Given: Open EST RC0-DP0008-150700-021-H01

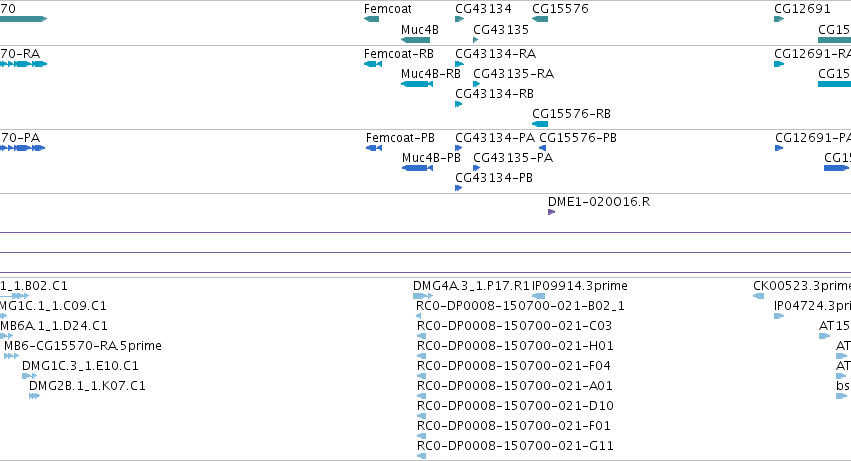Looking at the screenshot, I should 515,346.
